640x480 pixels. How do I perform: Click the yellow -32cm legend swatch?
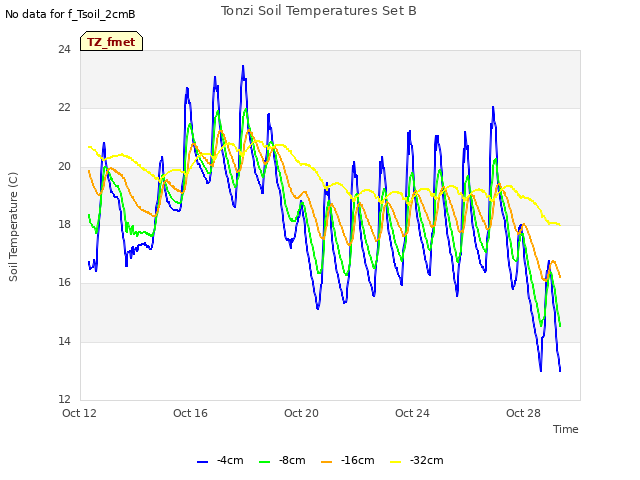coord(396,462)
